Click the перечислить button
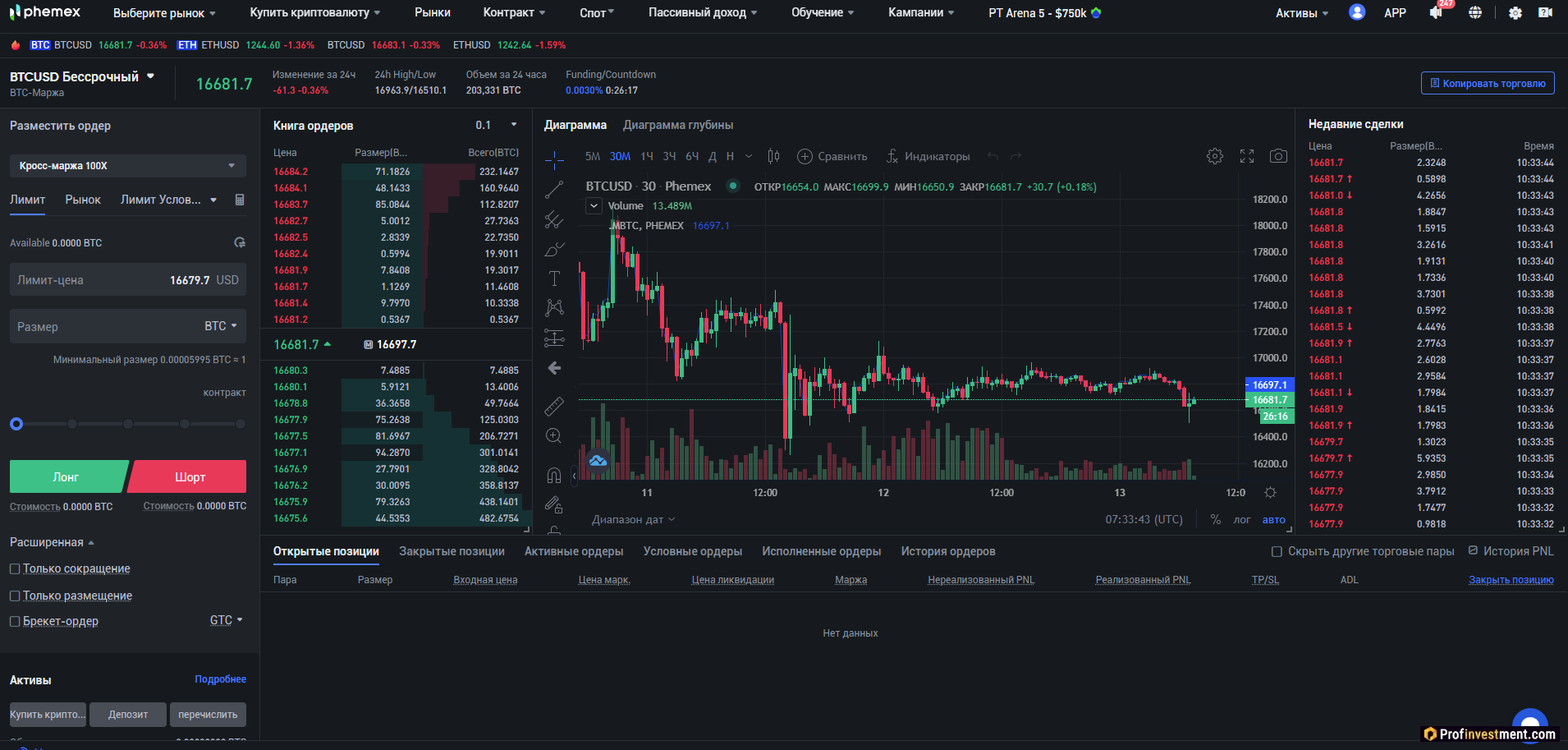The image size is (1568, 750). tap(208, 715)
